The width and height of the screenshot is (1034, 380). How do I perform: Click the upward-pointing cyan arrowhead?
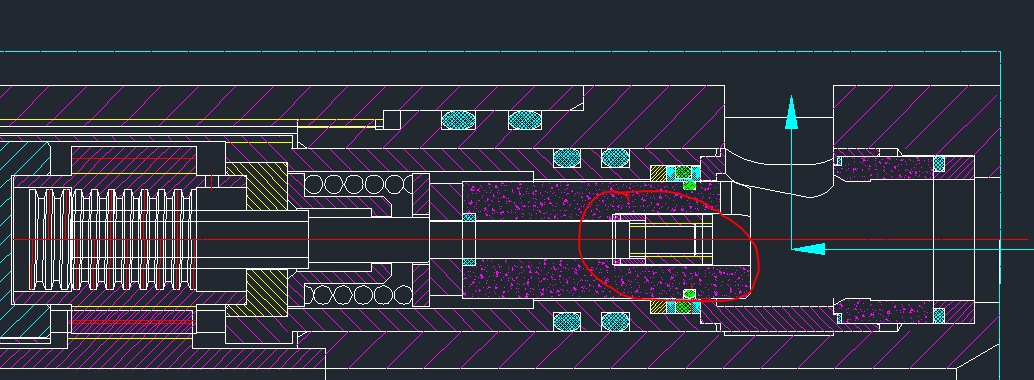coord(791,112)
